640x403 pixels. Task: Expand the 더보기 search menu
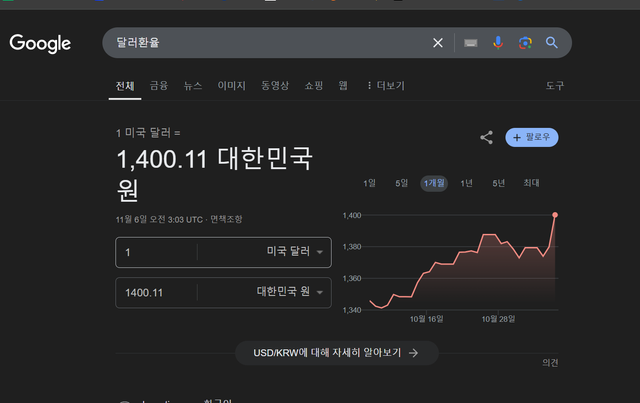pyautogui.click(x=385, y=86)
